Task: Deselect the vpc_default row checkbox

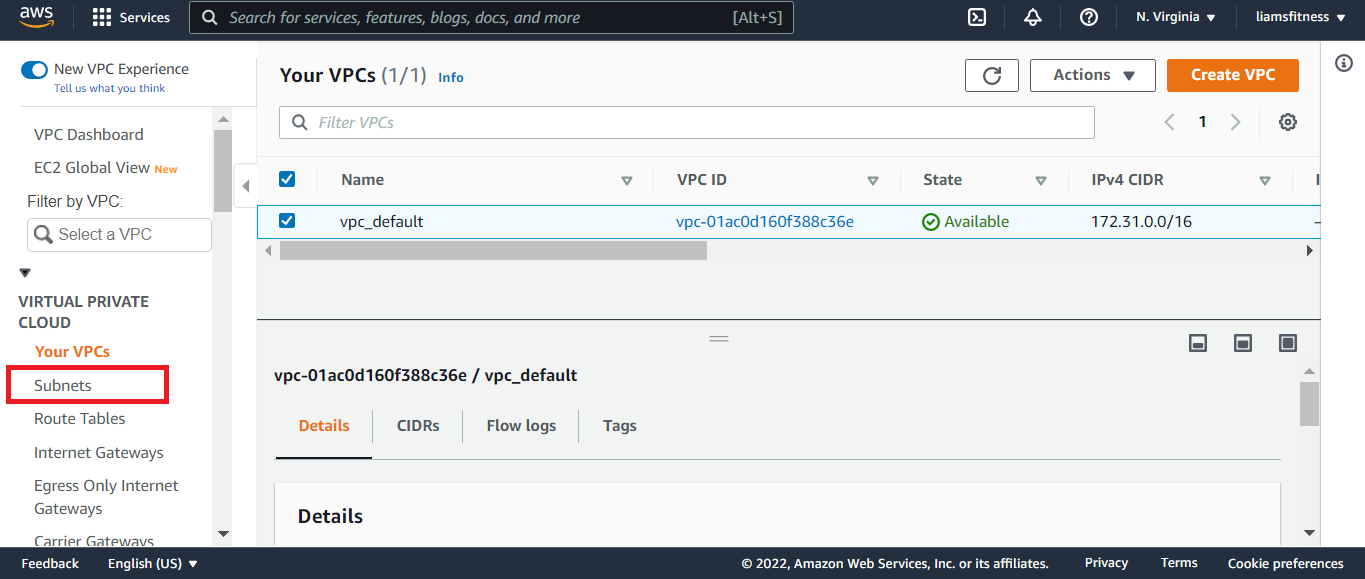Action: click(287, 220)
